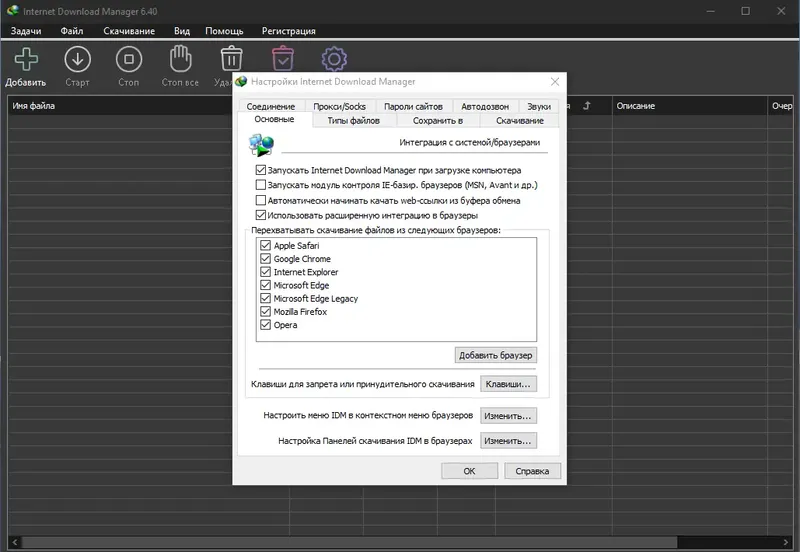Uncheck the Apple Safari browser checkbox

265,245
